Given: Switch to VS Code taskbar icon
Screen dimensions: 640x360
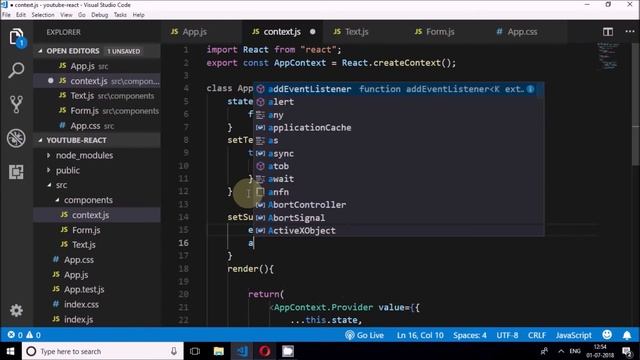Looking at the screenshot, I should (x=242, y=351).
